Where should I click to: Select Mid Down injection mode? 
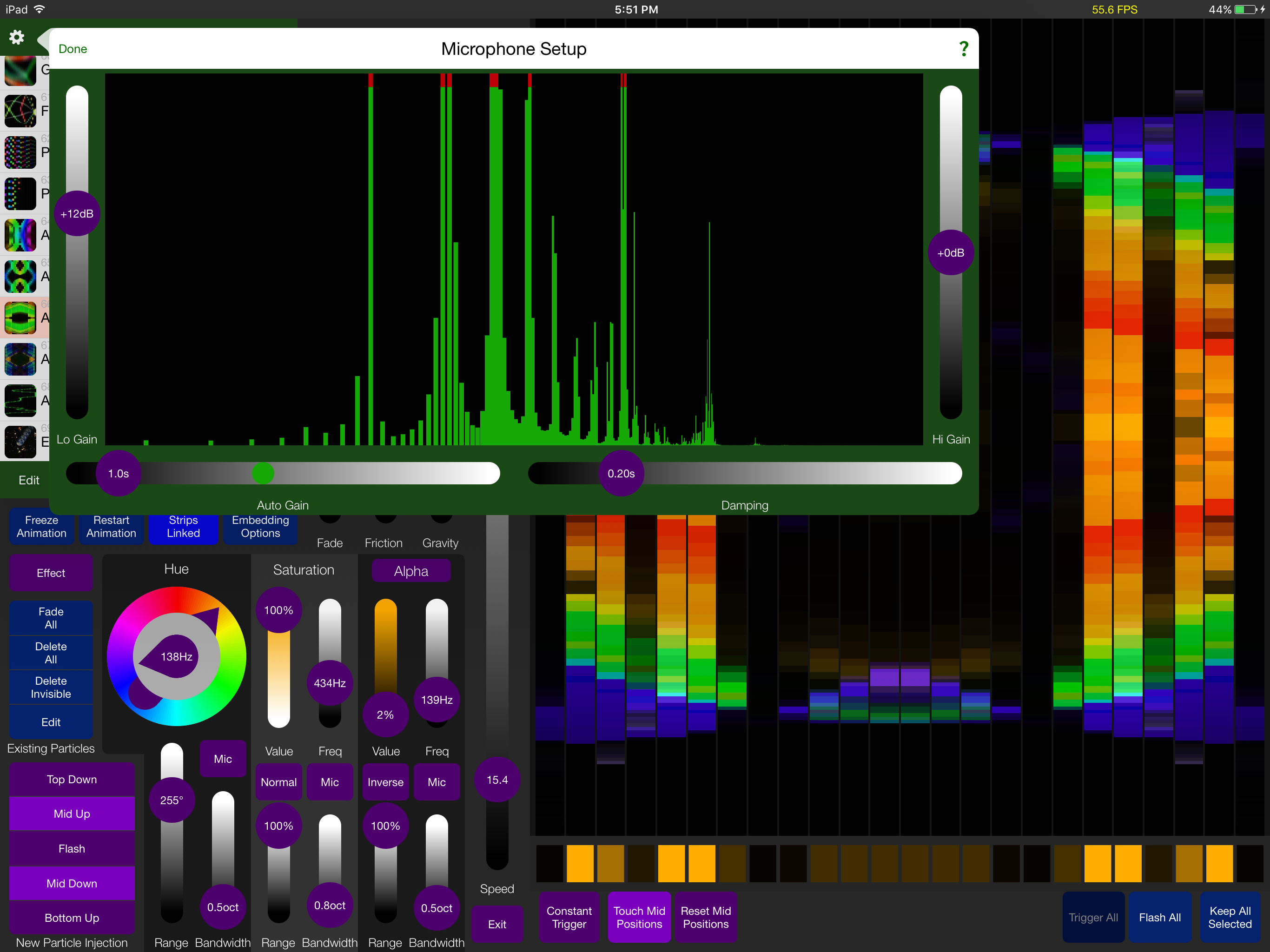[72, 883]
